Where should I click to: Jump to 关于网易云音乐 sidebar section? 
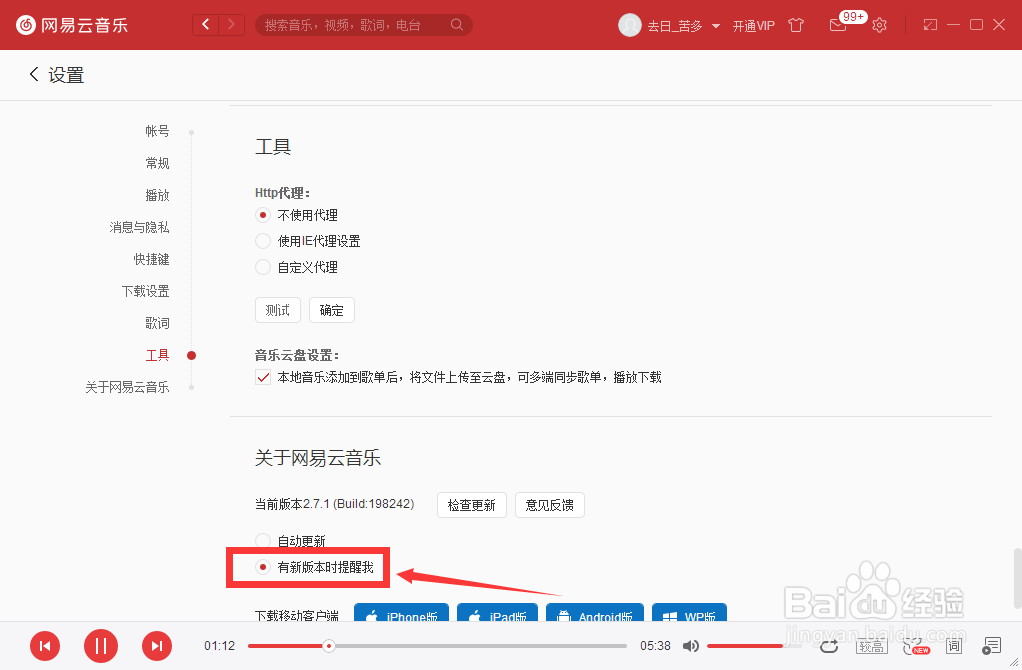[127, 387]
